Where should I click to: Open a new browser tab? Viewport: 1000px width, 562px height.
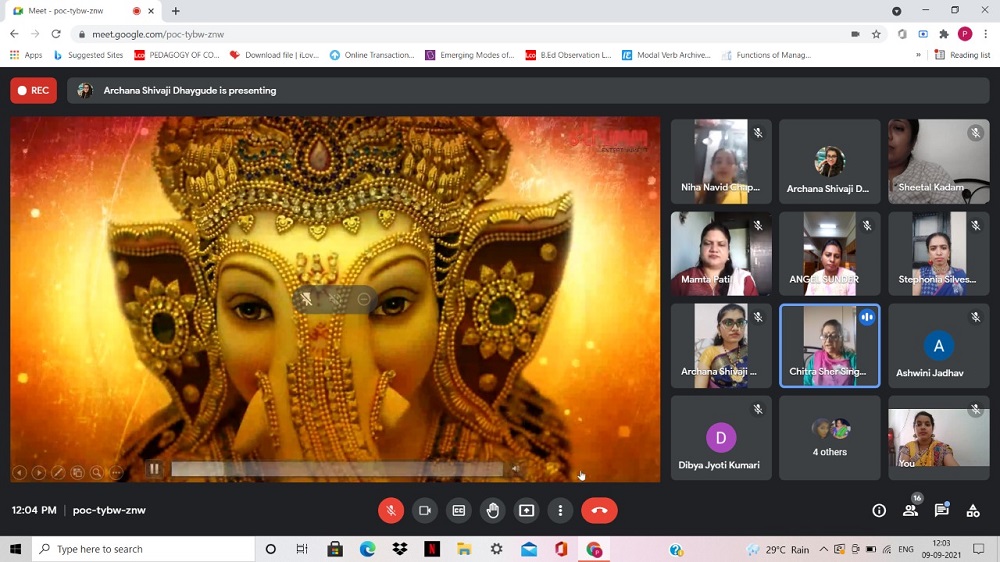tap(175, 11)
